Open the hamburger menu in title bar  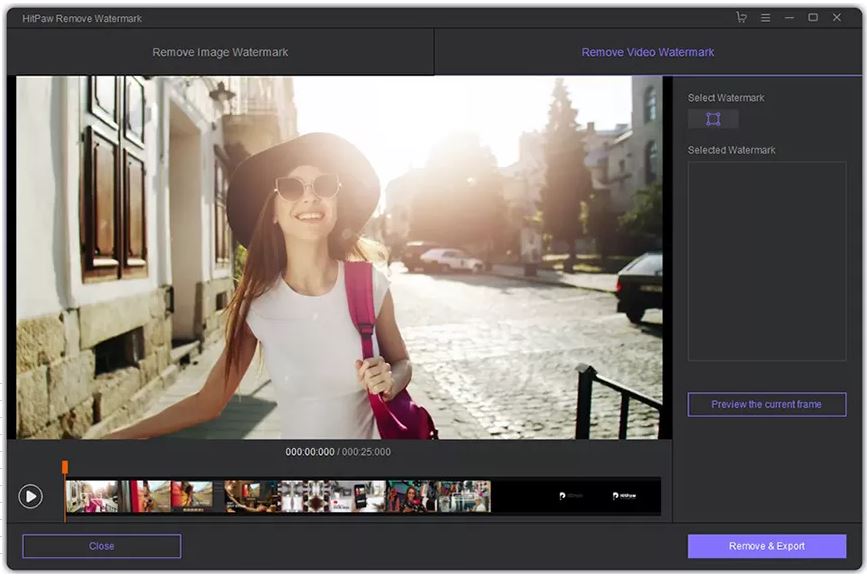pos(765,18)
